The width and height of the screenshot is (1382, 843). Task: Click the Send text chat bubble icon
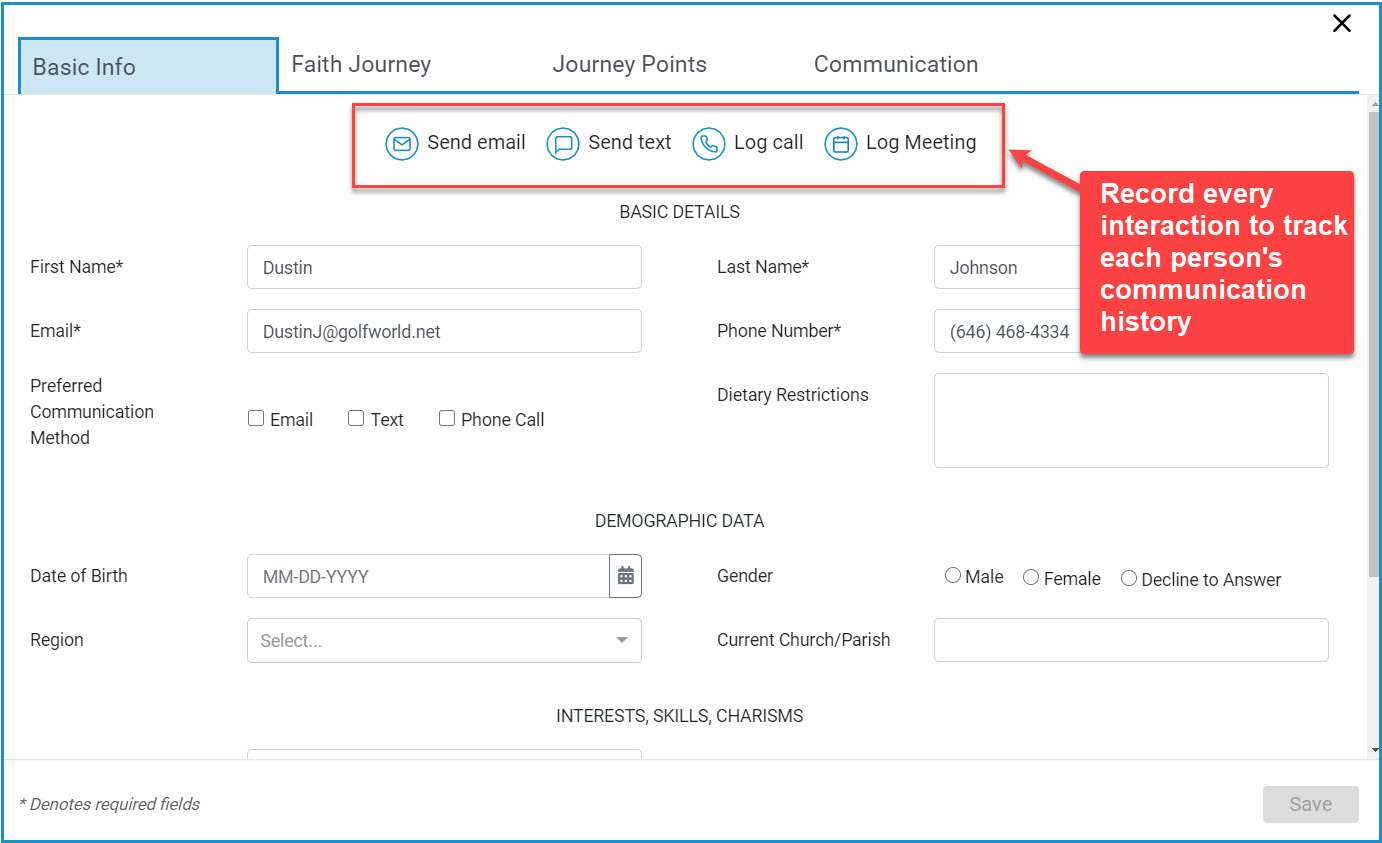tap(563, 144)
